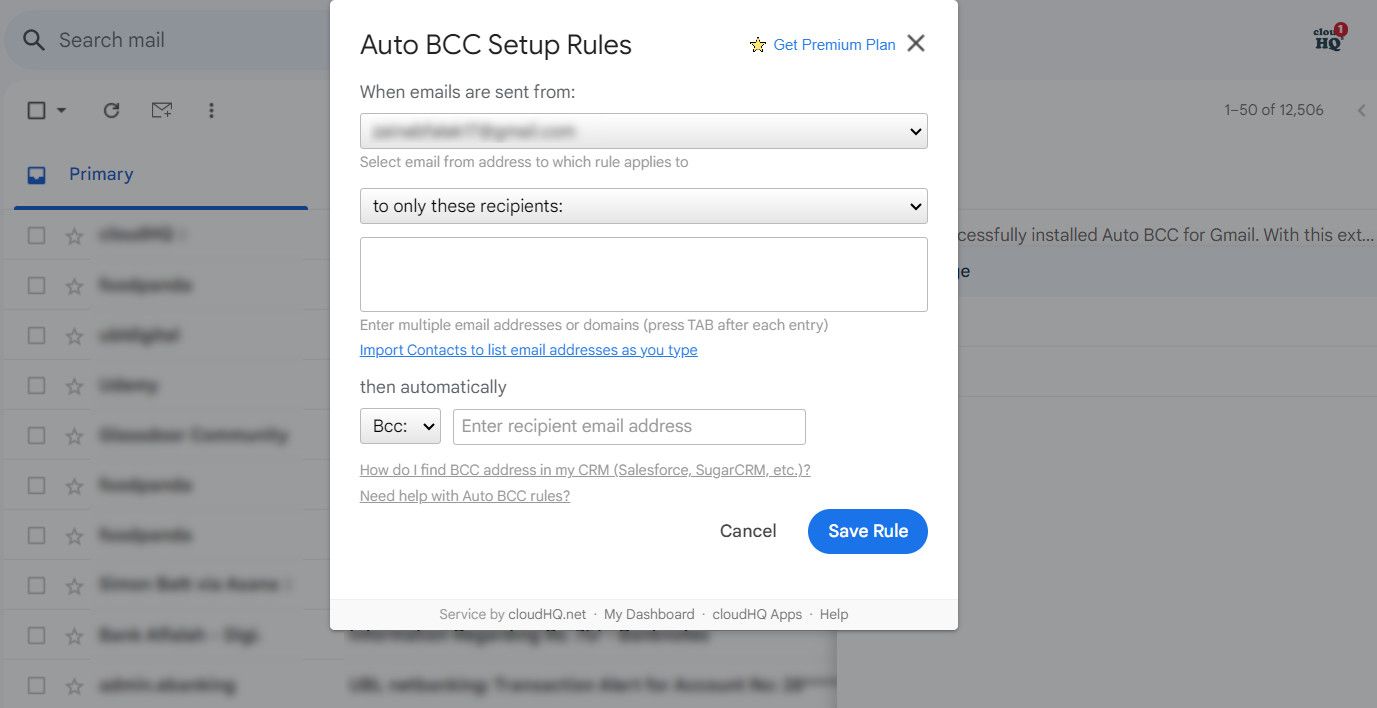Star the foodpanda email in the list
The width and height of the screenshot is (1377, 708).
(x=73, y=285)
